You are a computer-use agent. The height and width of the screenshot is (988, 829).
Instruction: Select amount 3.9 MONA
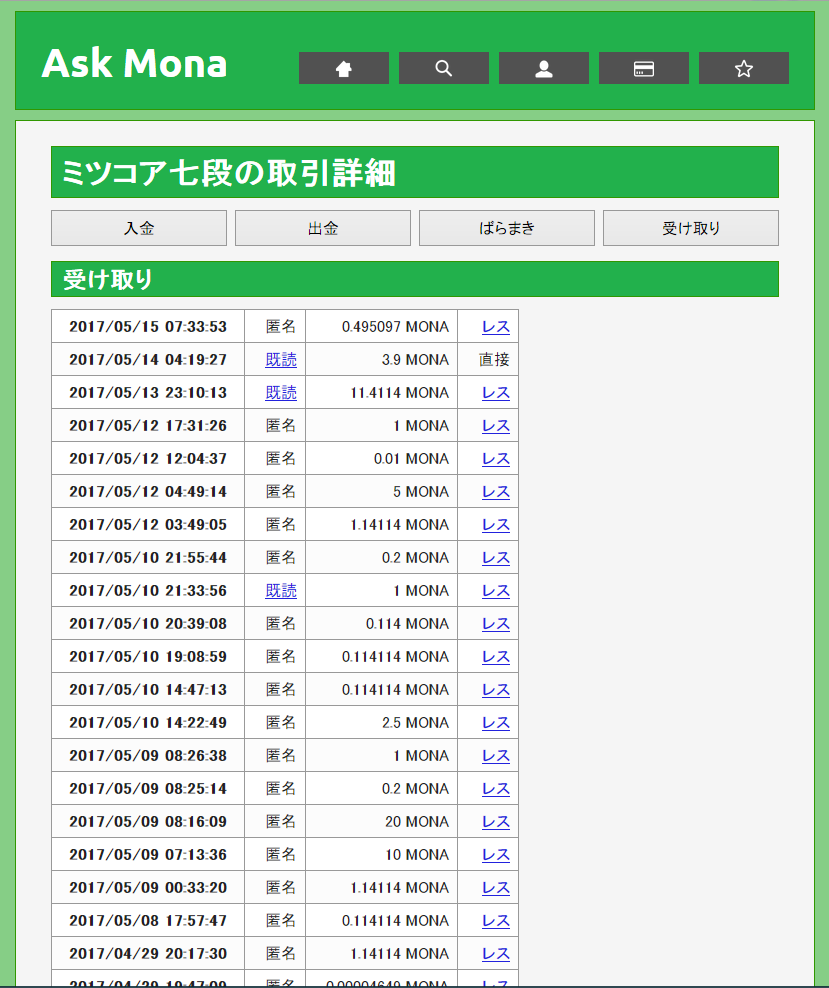[x=415, y=360]
